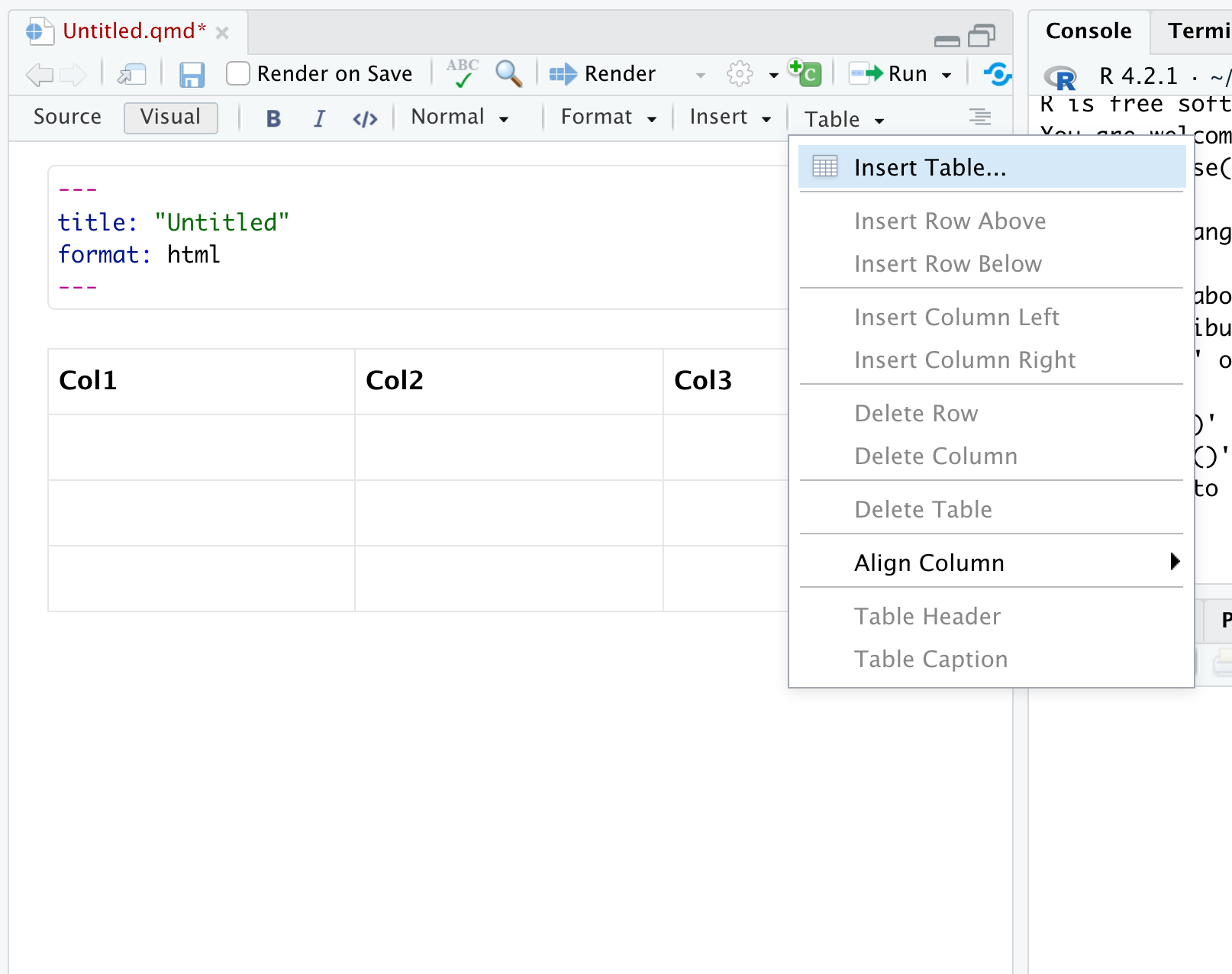Insert a new code chunk icon

pyautogui.click(x=805, y=73)
